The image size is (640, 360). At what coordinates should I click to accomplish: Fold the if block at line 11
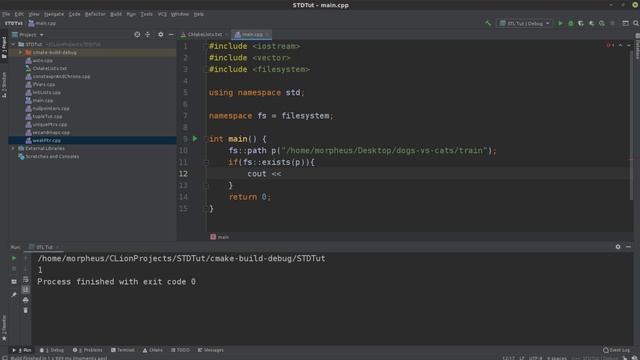(x=206, y=162)
